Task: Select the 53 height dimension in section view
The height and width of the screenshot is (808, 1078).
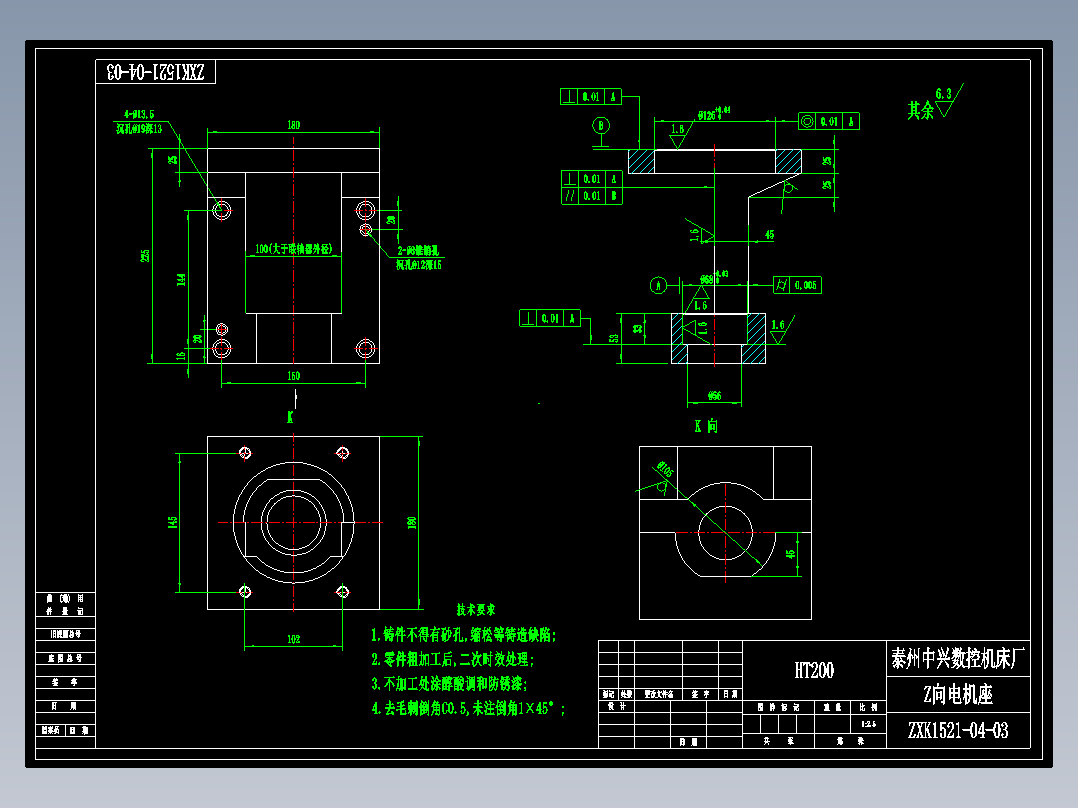Action: pos(613,338)
